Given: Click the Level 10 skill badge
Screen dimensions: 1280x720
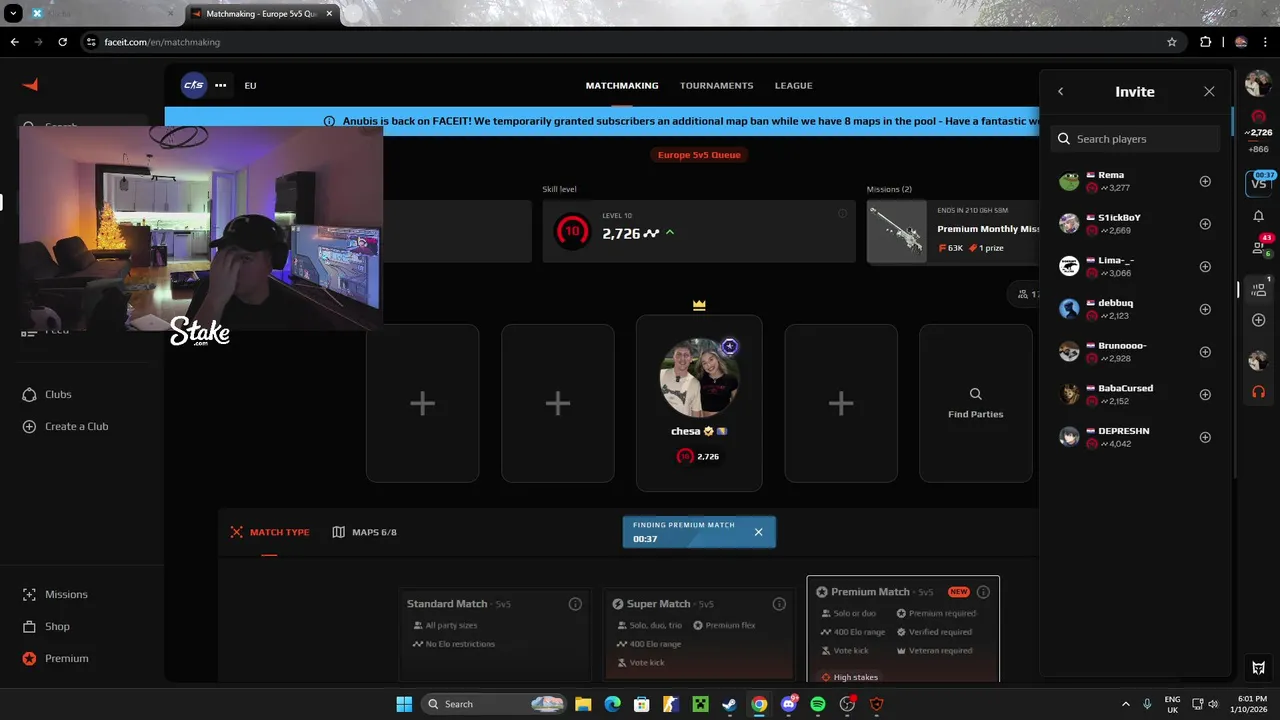Looking at the screenshot, I should tap(571, 231).
